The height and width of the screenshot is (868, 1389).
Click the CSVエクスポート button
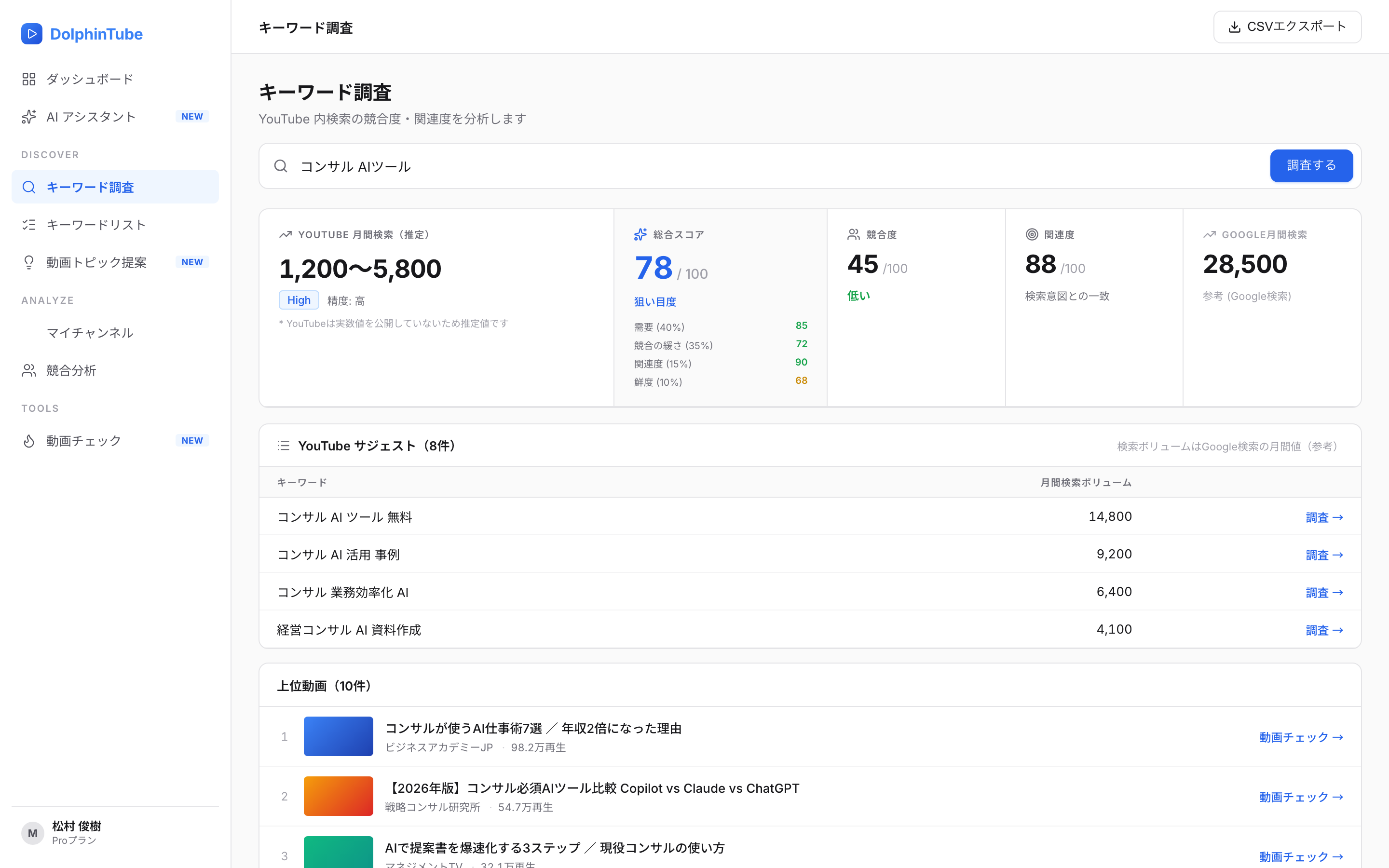[x=1287, y=27]
